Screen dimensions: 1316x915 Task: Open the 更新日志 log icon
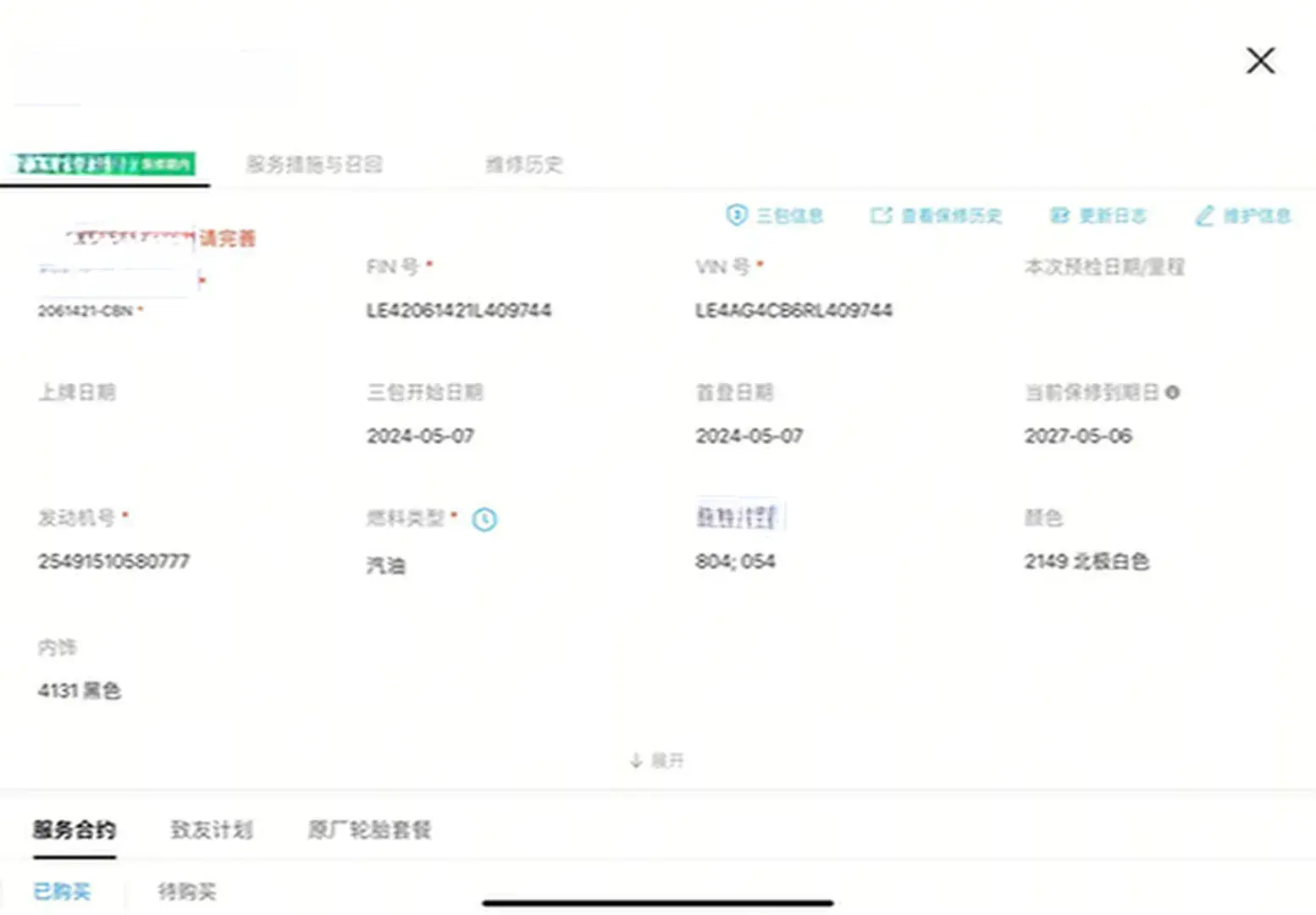point(1059,216)
